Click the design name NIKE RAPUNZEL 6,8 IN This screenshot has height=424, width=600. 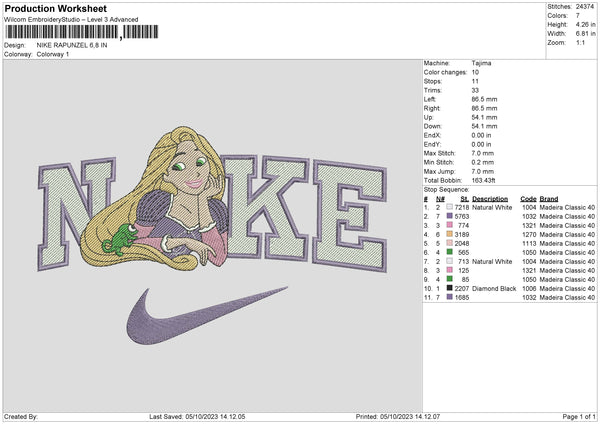[72, 45]
